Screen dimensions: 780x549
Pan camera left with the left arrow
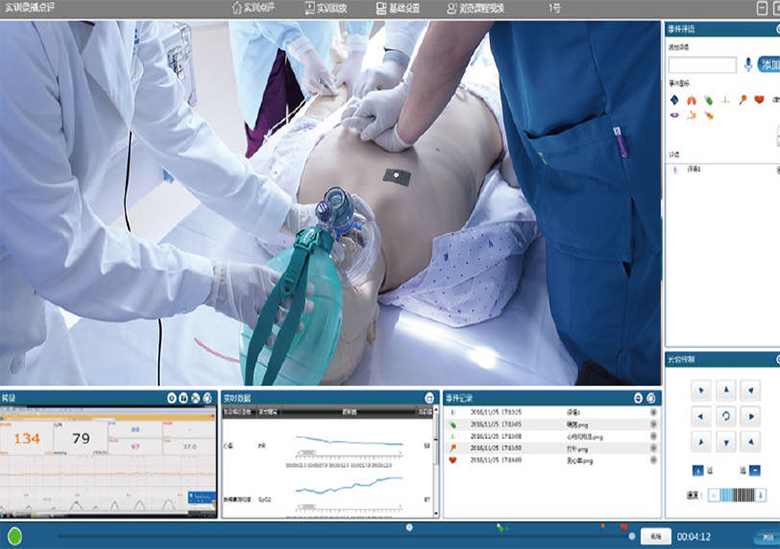click(700, 416)
